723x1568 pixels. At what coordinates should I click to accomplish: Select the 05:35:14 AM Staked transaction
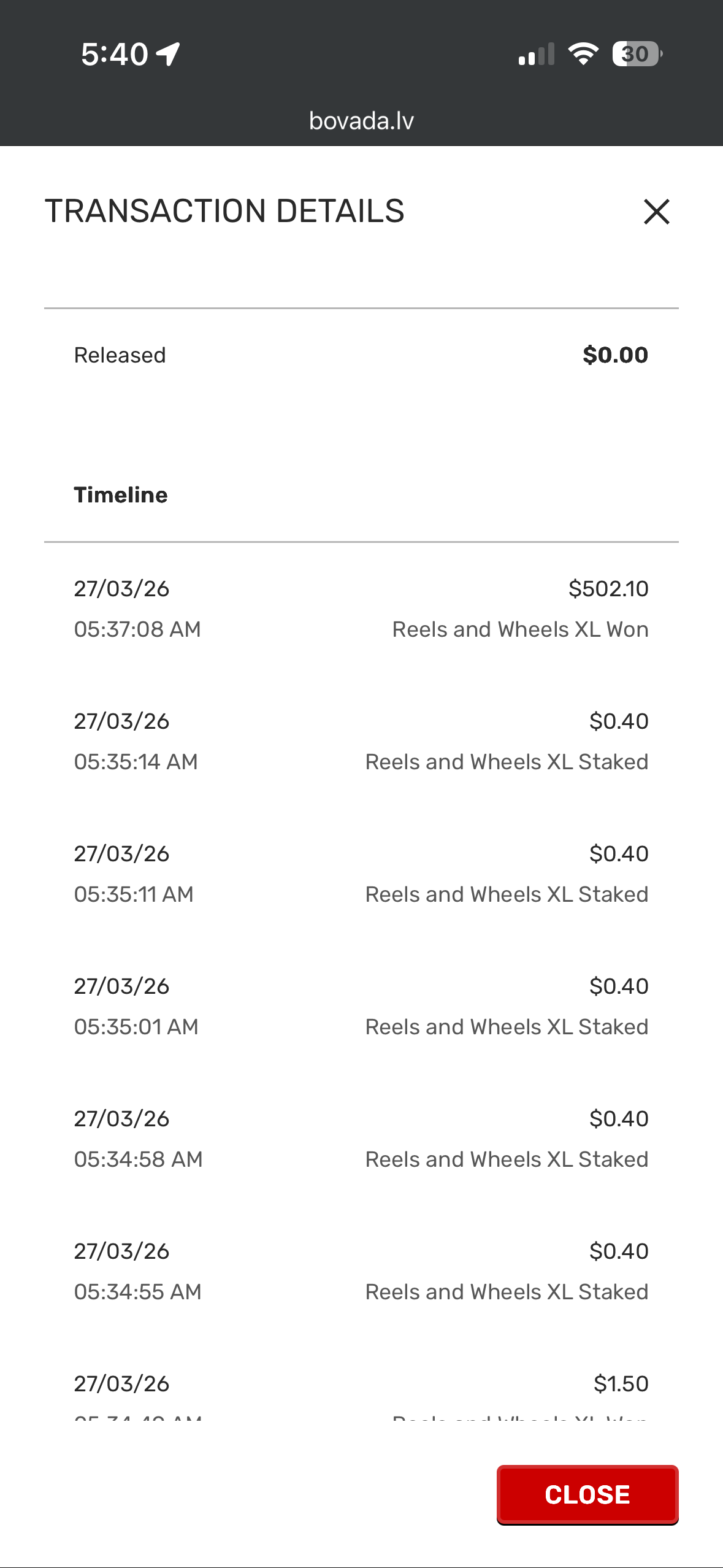tap(361, 741)
